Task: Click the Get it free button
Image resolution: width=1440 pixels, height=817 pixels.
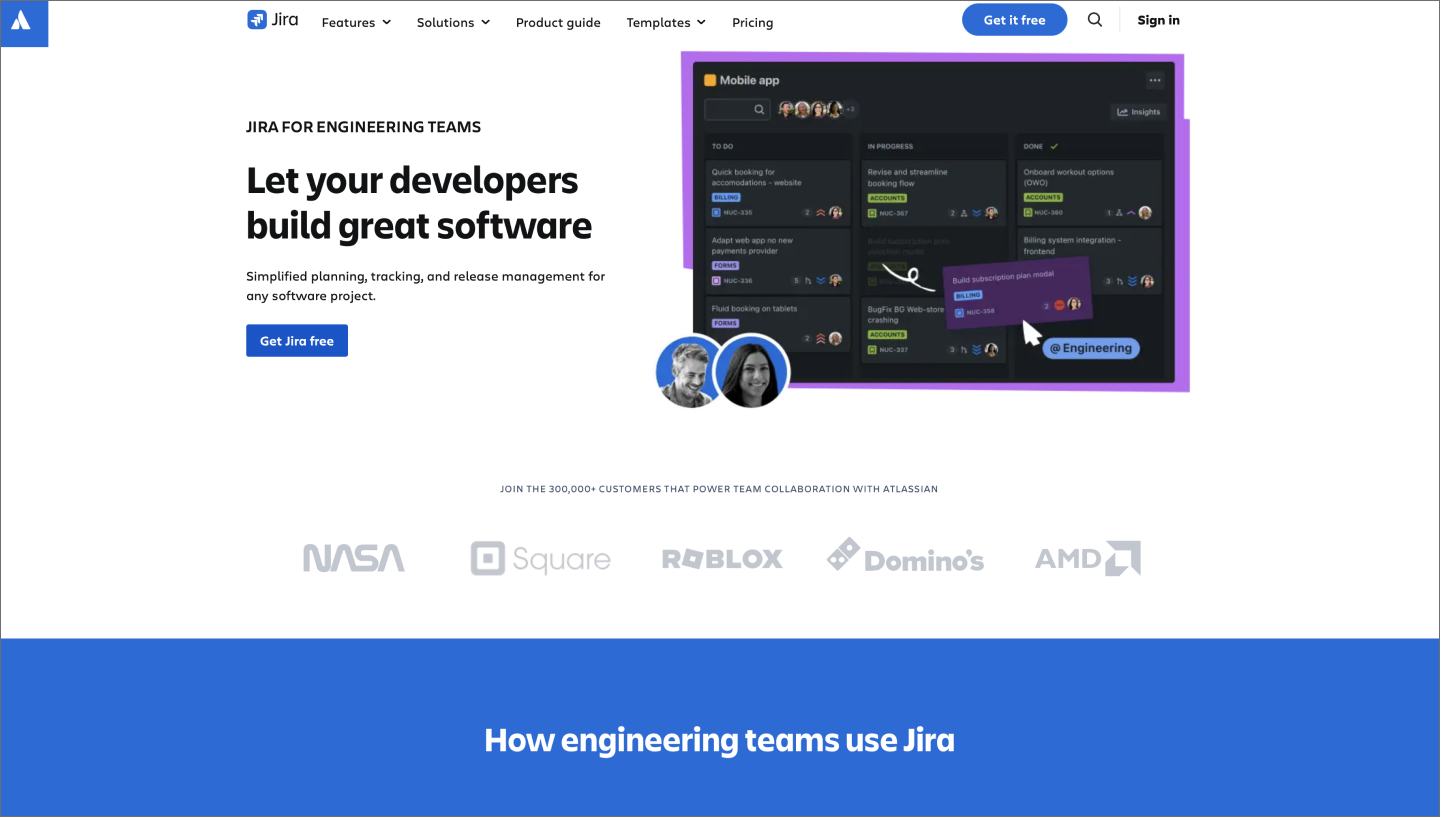Action: (1014, 20)
